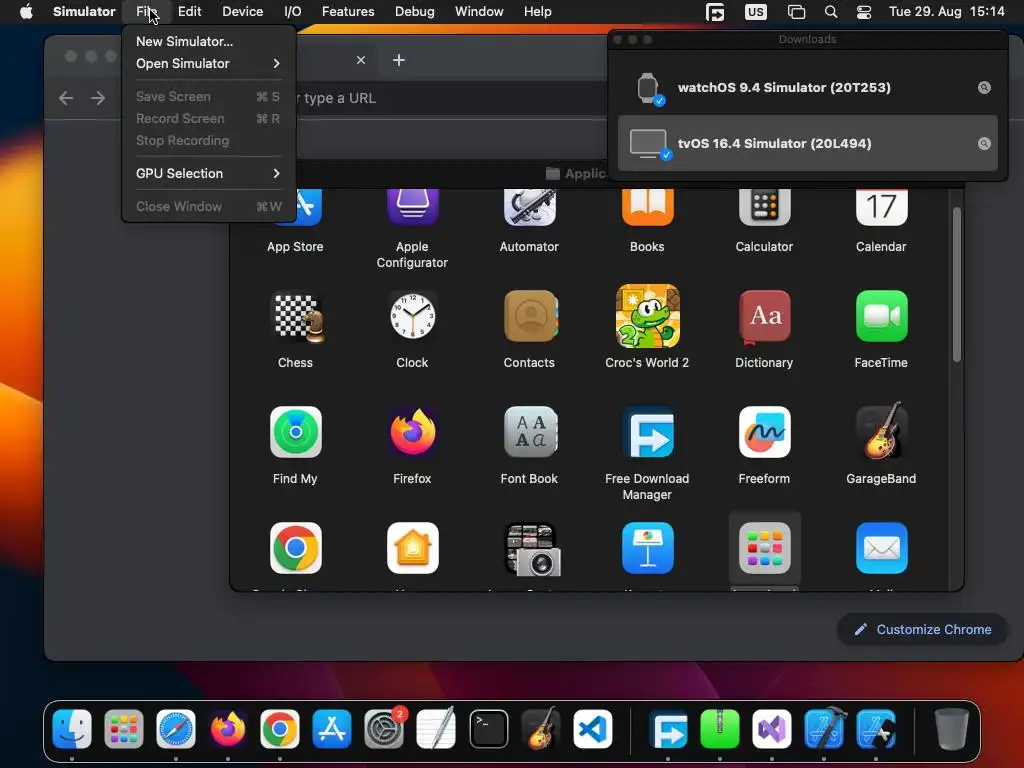Launch Free Download Manager from Applications grid
The image size is (1024, 768).
coord(647,432)
